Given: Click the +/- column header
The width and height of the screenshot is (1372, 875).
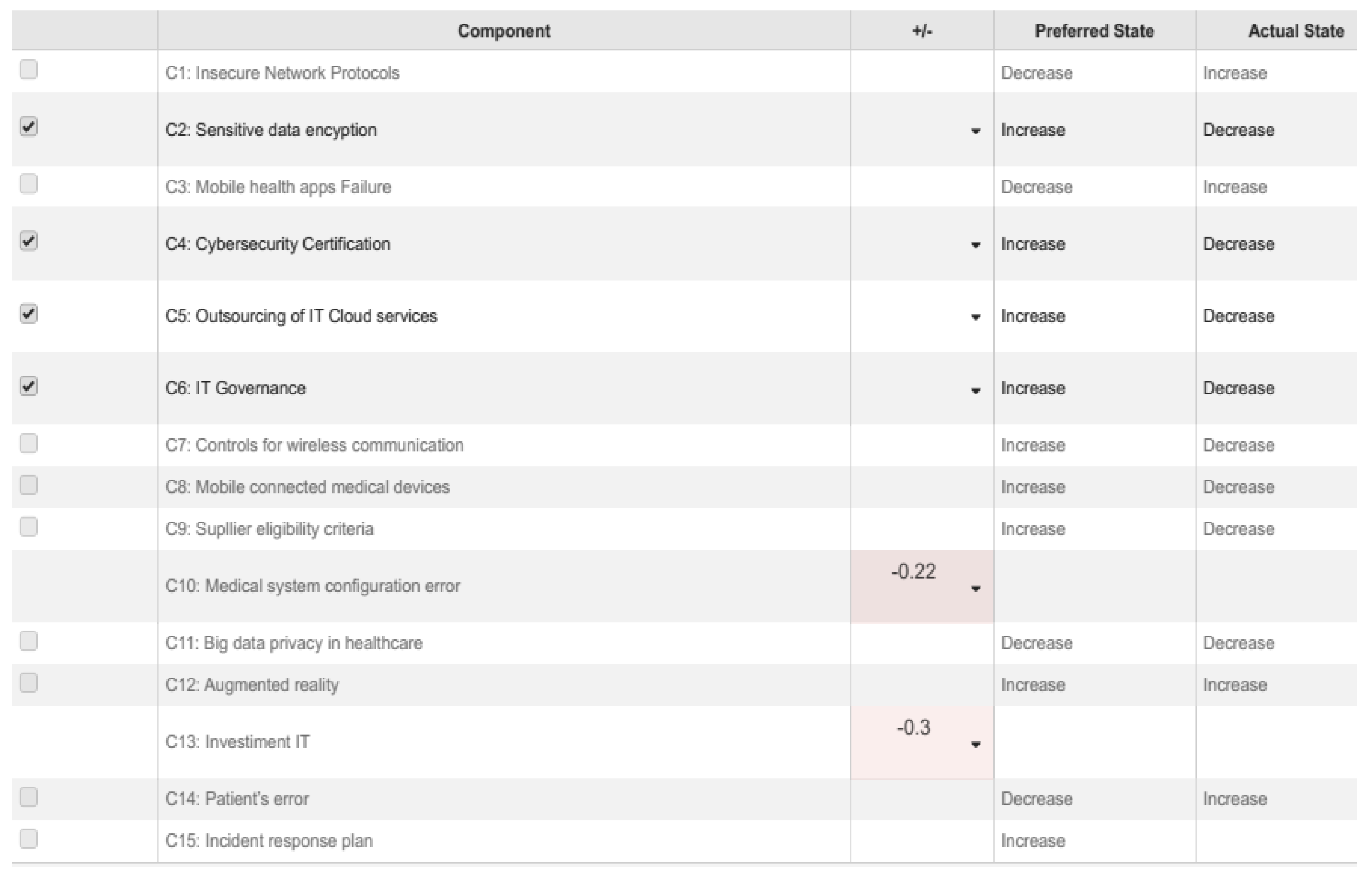Looking at the screenshot, I should 922,31.
